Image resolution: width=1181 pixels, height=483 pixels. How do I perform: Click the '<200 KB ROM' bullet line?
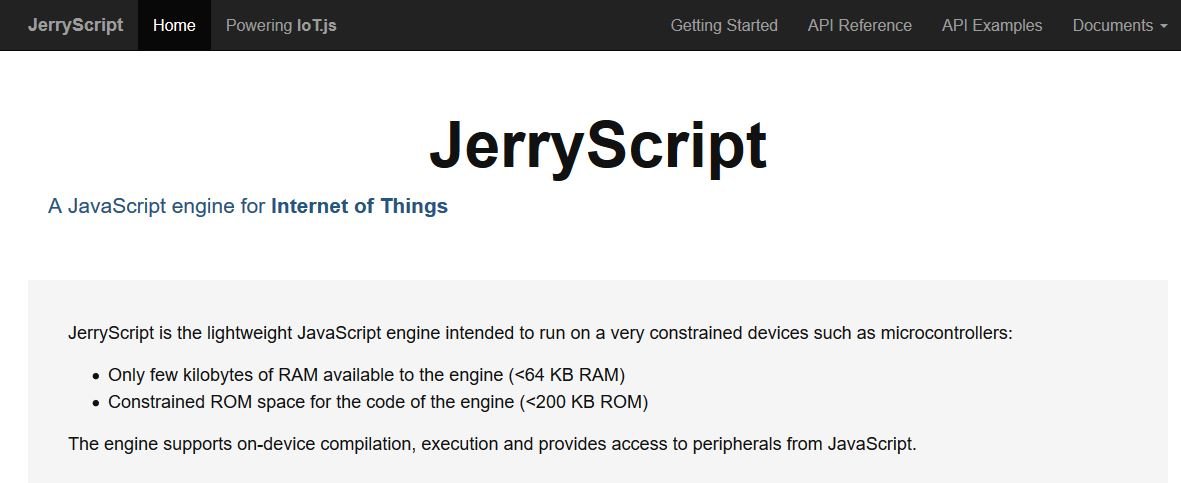(378, 402)
